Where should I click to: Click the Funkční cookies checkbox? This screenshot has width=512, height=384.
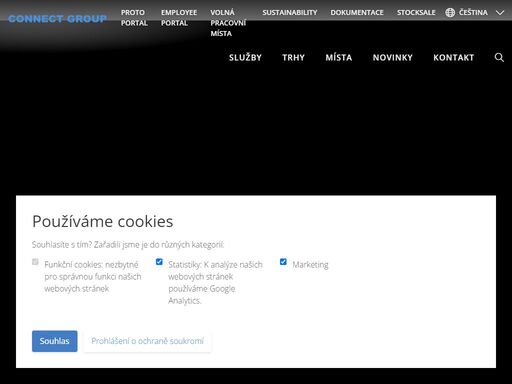click(x=35, y=262)
